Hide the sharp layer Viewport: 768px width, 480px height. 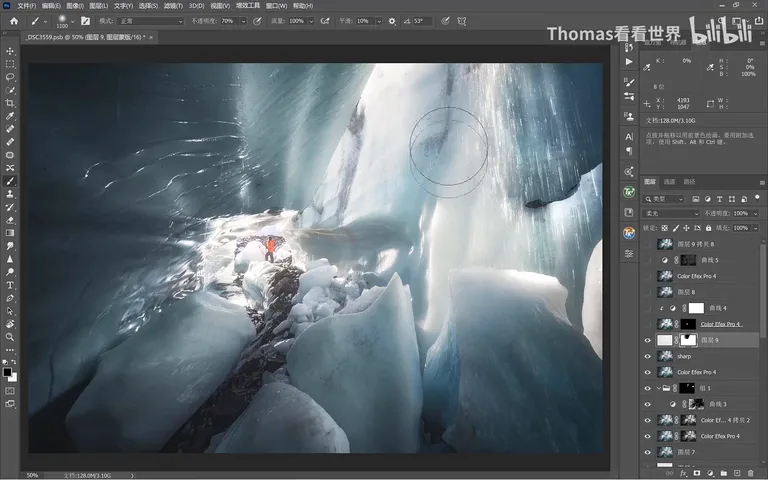[648, 357]
